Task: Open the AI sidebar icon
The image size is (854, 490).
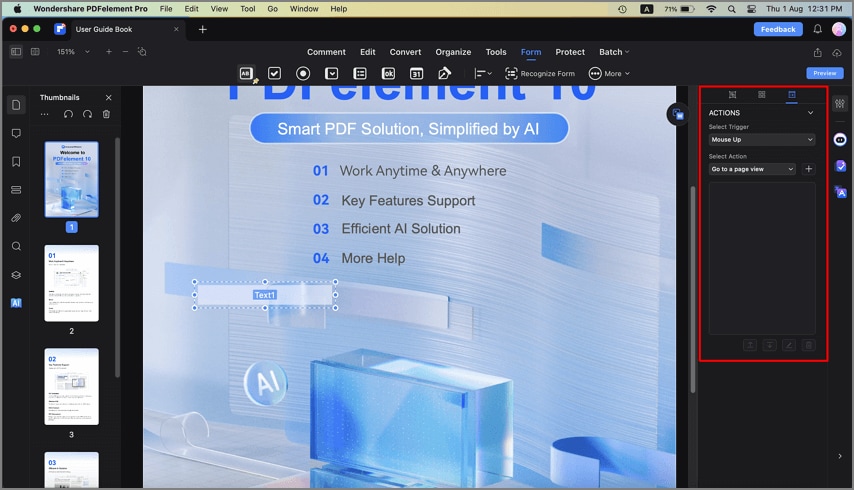Action: [x=16, y=303]
